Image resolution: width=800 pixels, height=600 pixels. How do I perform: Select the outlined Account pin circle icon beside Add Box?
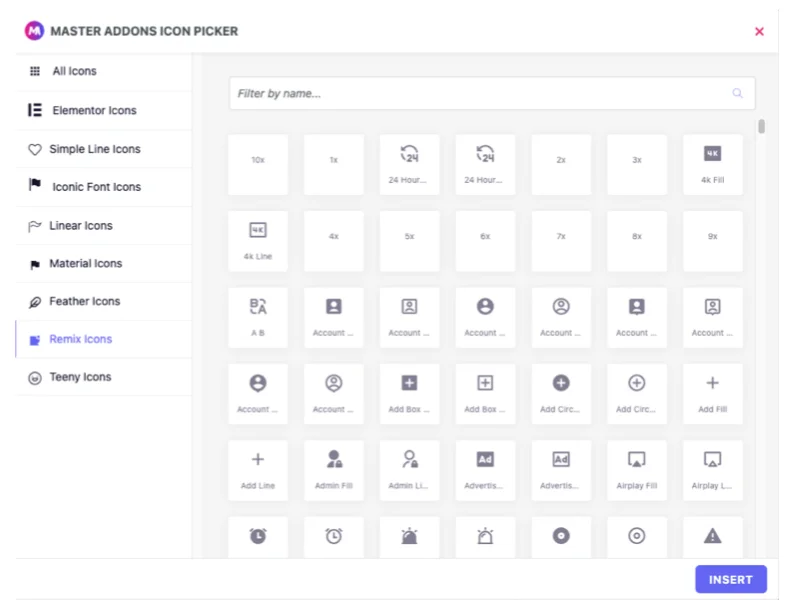[334, 394]
